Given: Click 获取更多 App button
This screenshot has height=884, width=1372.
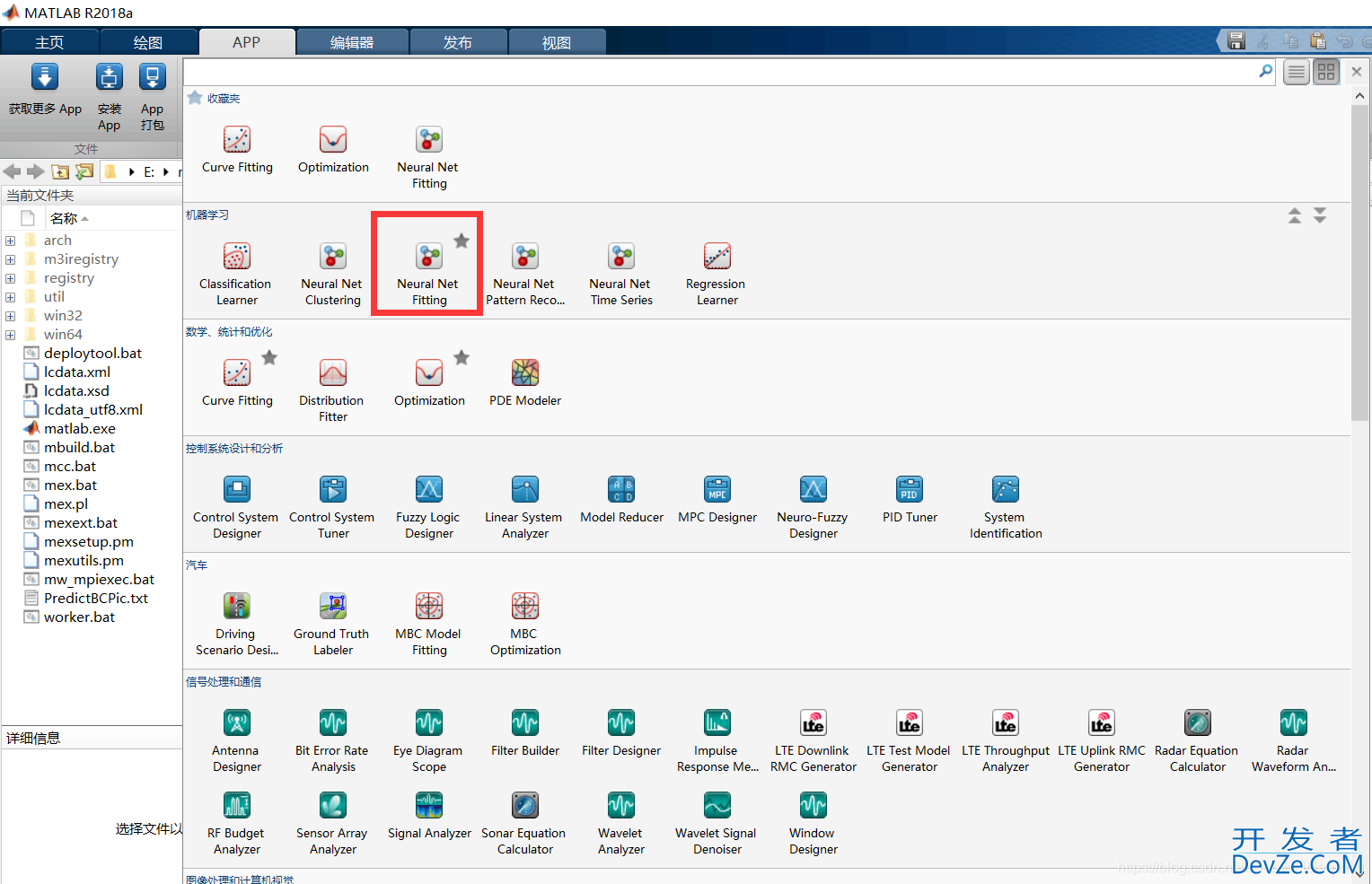Looking at the screenshot, I should [45, 90].
